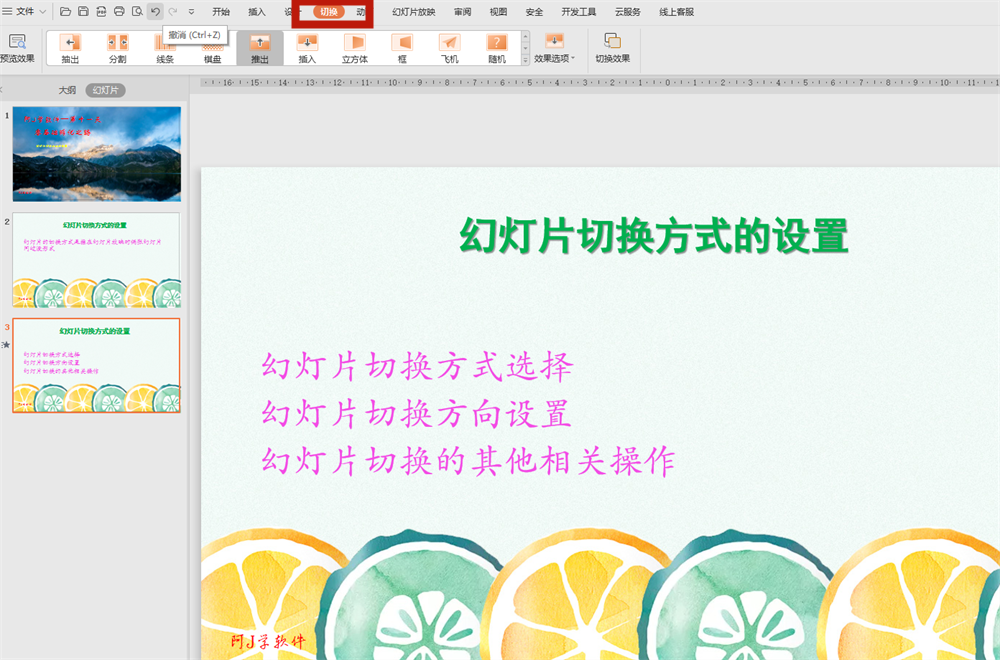
Task: Open the 线上客服 tab
Action: (x=676, y=11)
